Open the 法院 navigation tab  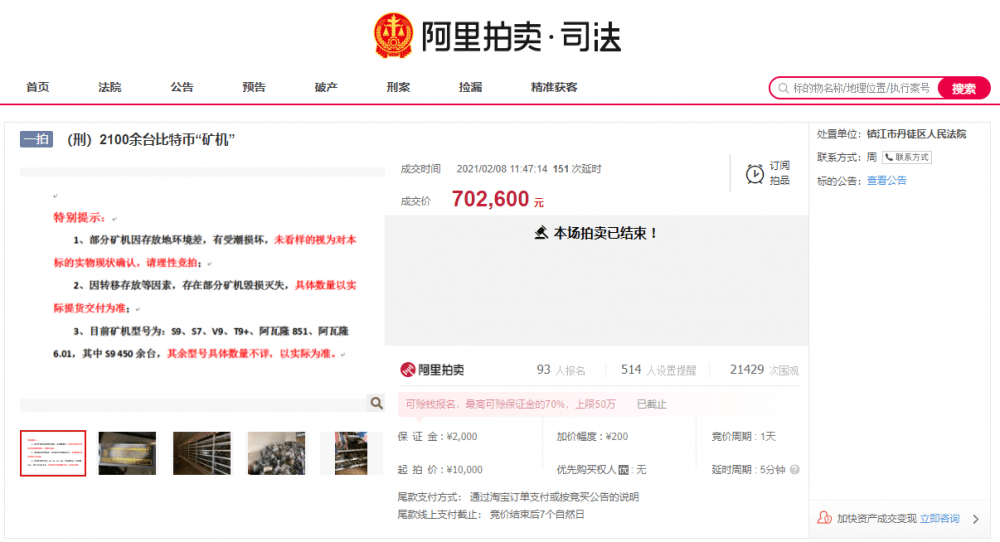pyautogui.click(x=110, y=87)
